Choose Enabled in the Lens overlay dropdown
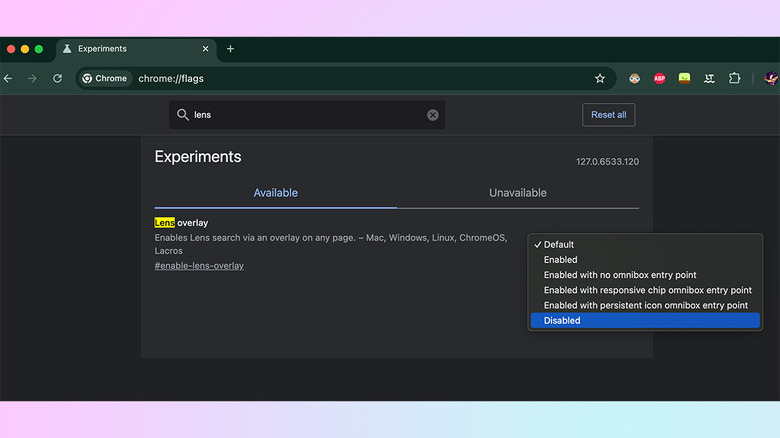Image resolution: width=780 pixels, height=438 pixels. pos(560,260)
